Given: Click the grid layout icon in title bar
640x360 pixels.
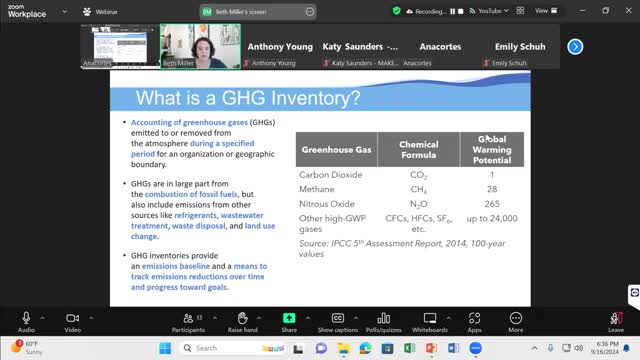Looking at the screenshot, I should [x=520, y=11].
